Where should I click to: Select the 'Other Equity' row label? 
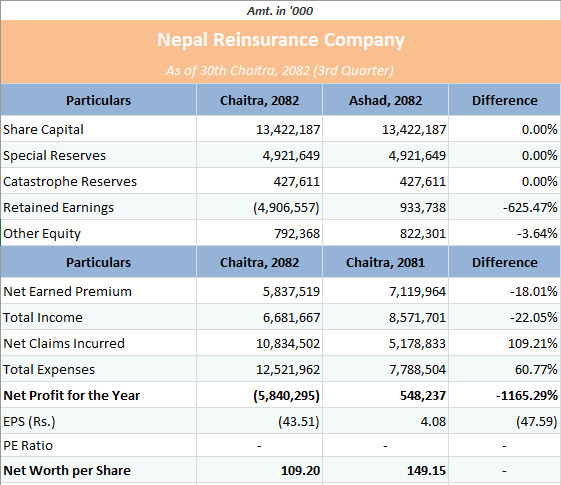[x=42, y=234]
